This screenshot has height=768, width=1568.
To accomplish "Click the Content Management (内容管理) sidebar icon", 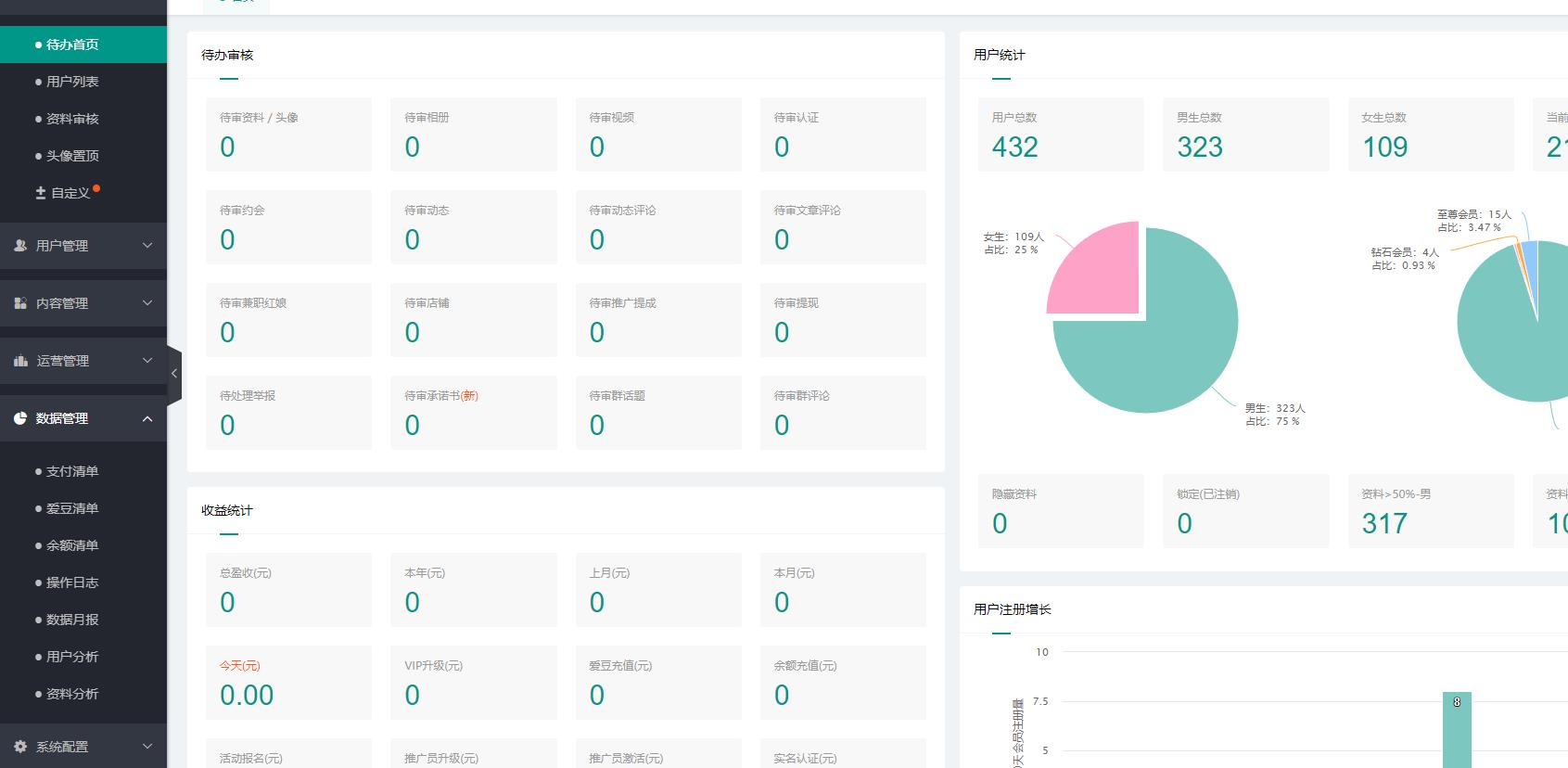I will pyautogui.click(x=20, y=303).
